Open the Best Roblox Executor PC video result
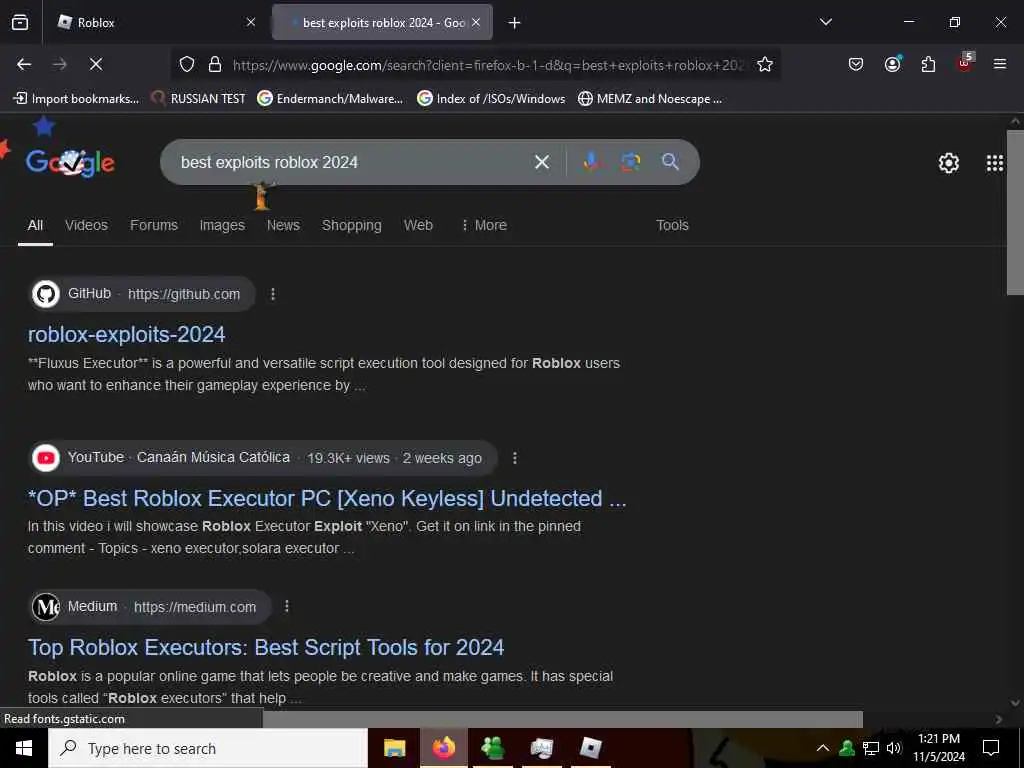This screenshot has height=768, width=1024. (327, 498)
